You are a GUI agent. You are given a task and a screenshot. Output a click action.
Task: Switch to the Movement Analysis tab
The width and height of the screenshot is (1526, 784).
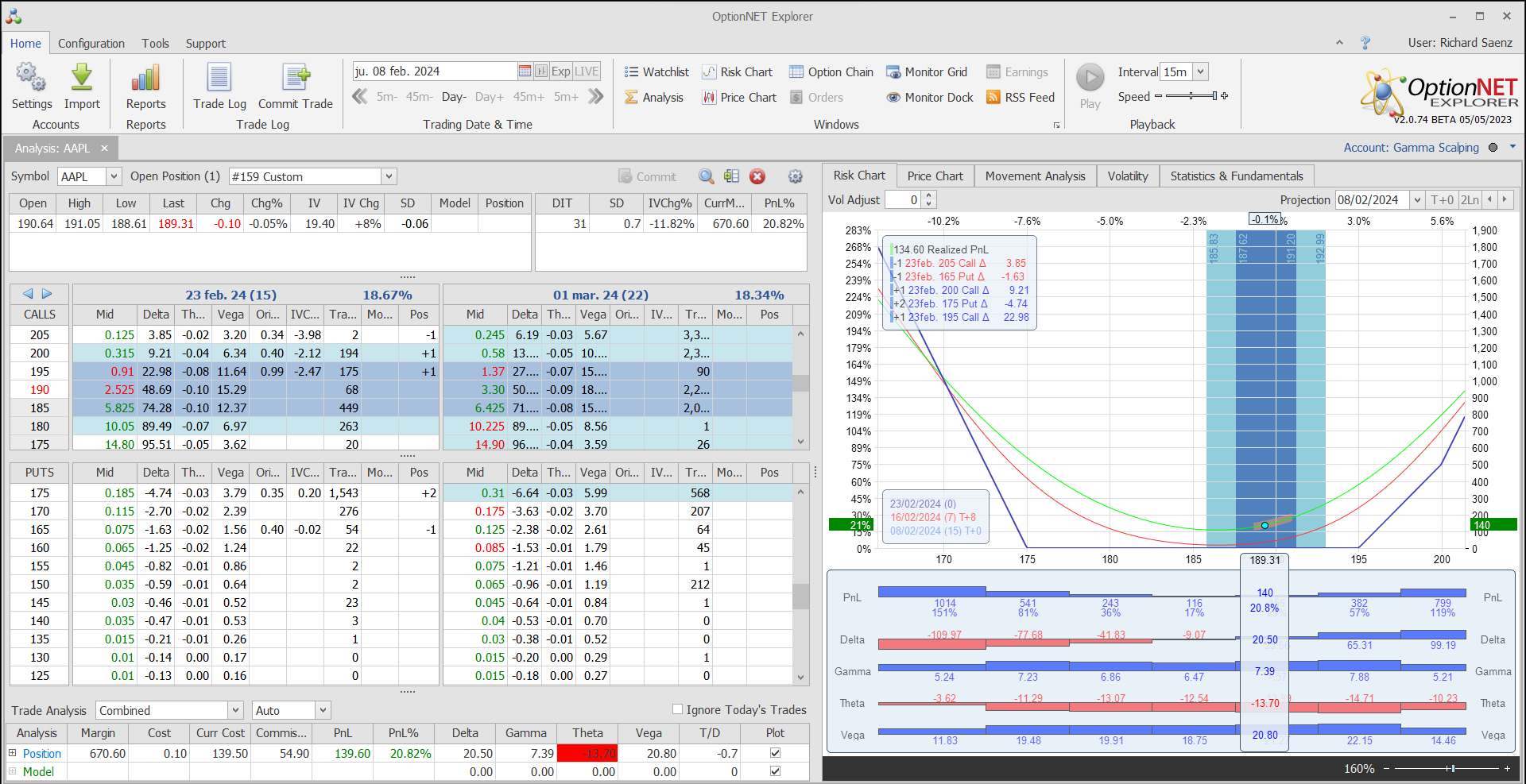(x=1035, y=176)
